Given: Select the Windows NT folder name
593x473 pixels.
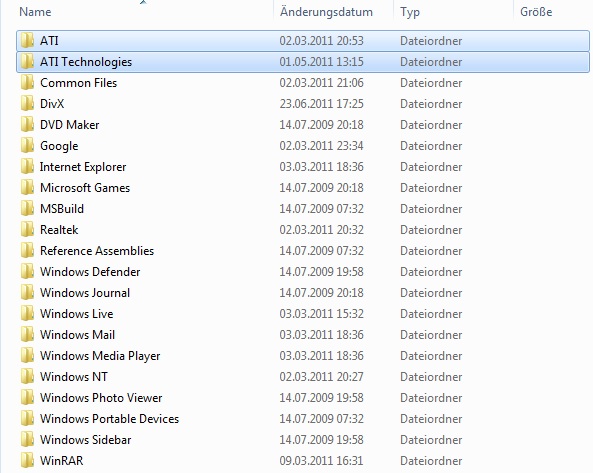Looking at the screenshot, I should point(74,377).
